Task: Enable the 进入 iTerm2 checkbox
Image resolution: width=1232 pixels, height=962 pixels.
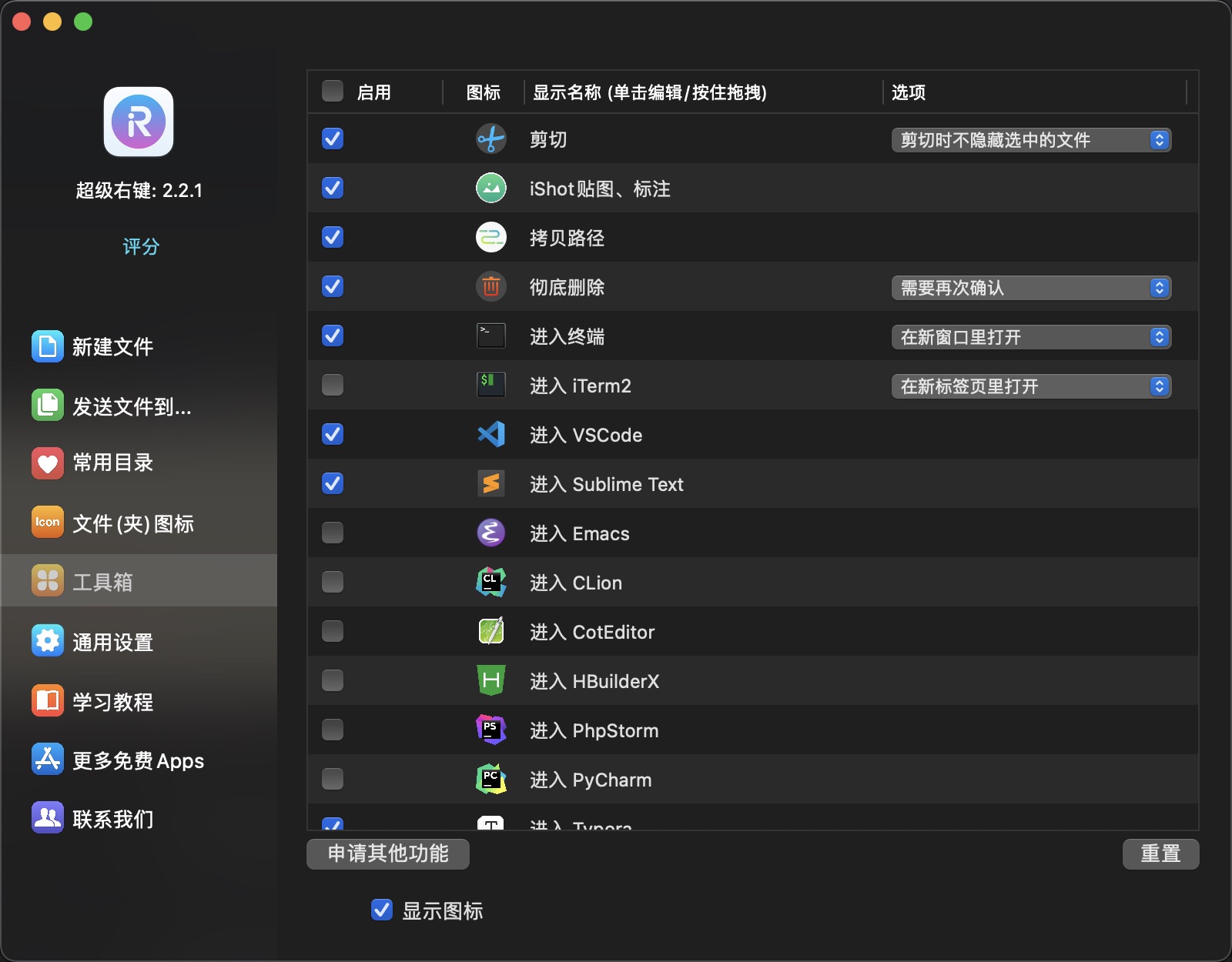Action: pos(333,385)
